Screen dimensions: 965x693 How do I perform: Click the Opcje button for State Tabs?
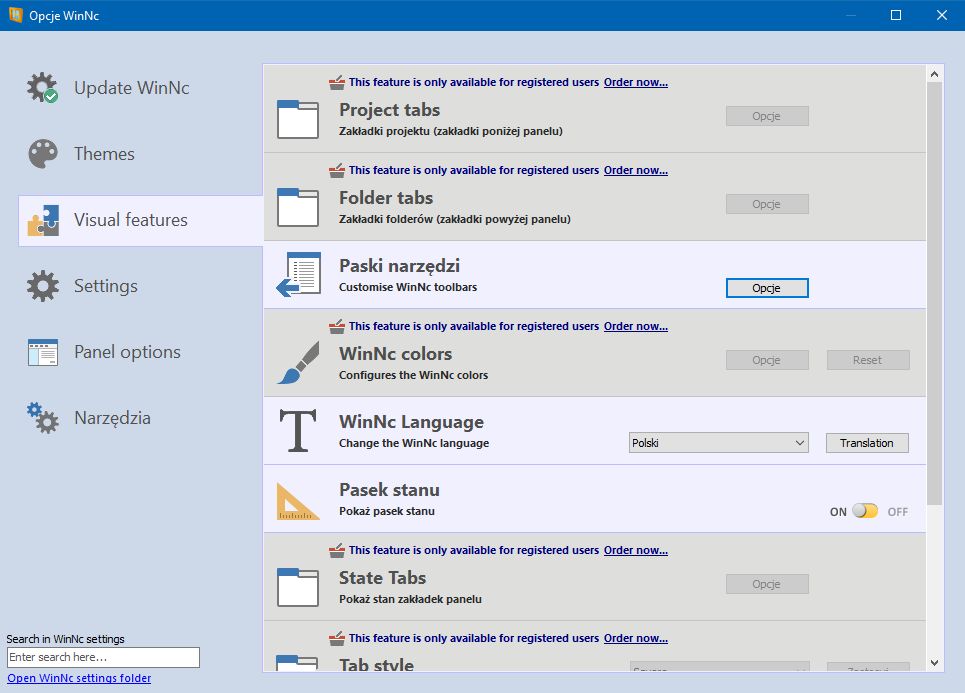(x=767, y=584)
